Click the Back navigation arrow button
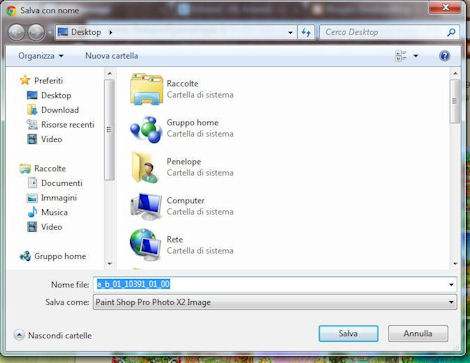470x363 pixels. point(16,32)
